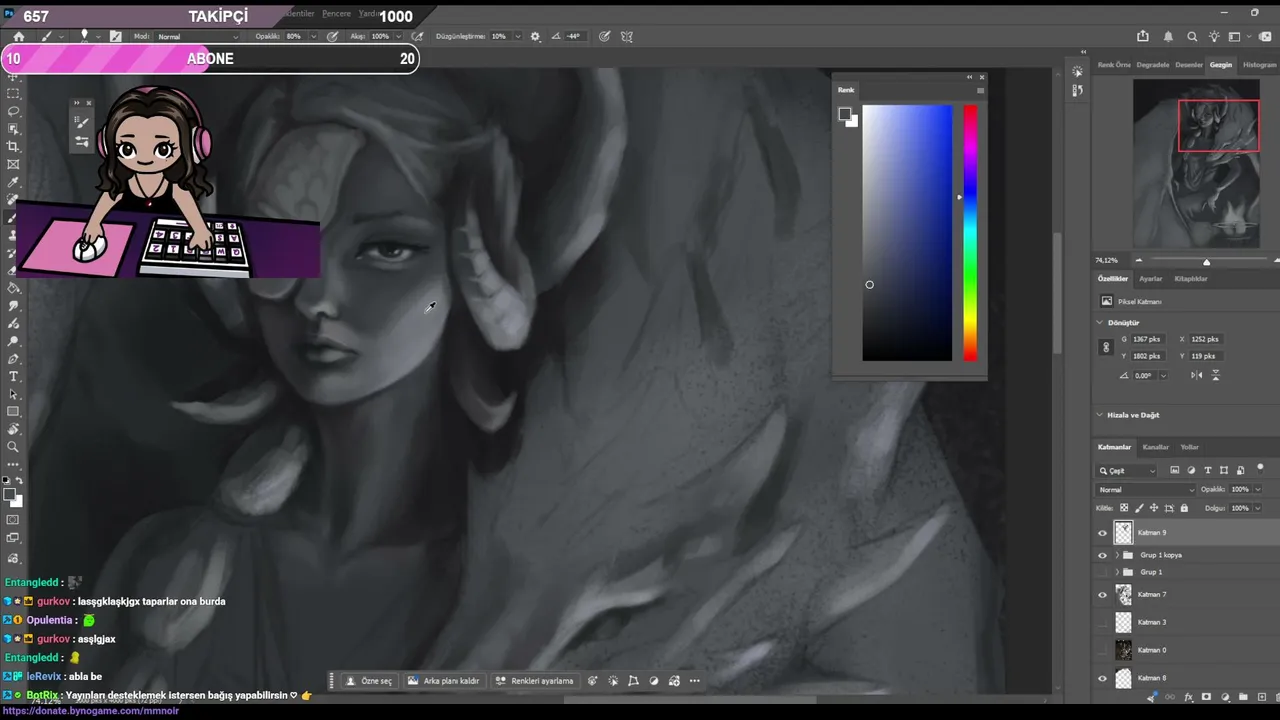Screen dimensions: 1280x720
Task: Activate the Zoom tool magnifier
Action: pyautogui.click(x=14, y=447)
